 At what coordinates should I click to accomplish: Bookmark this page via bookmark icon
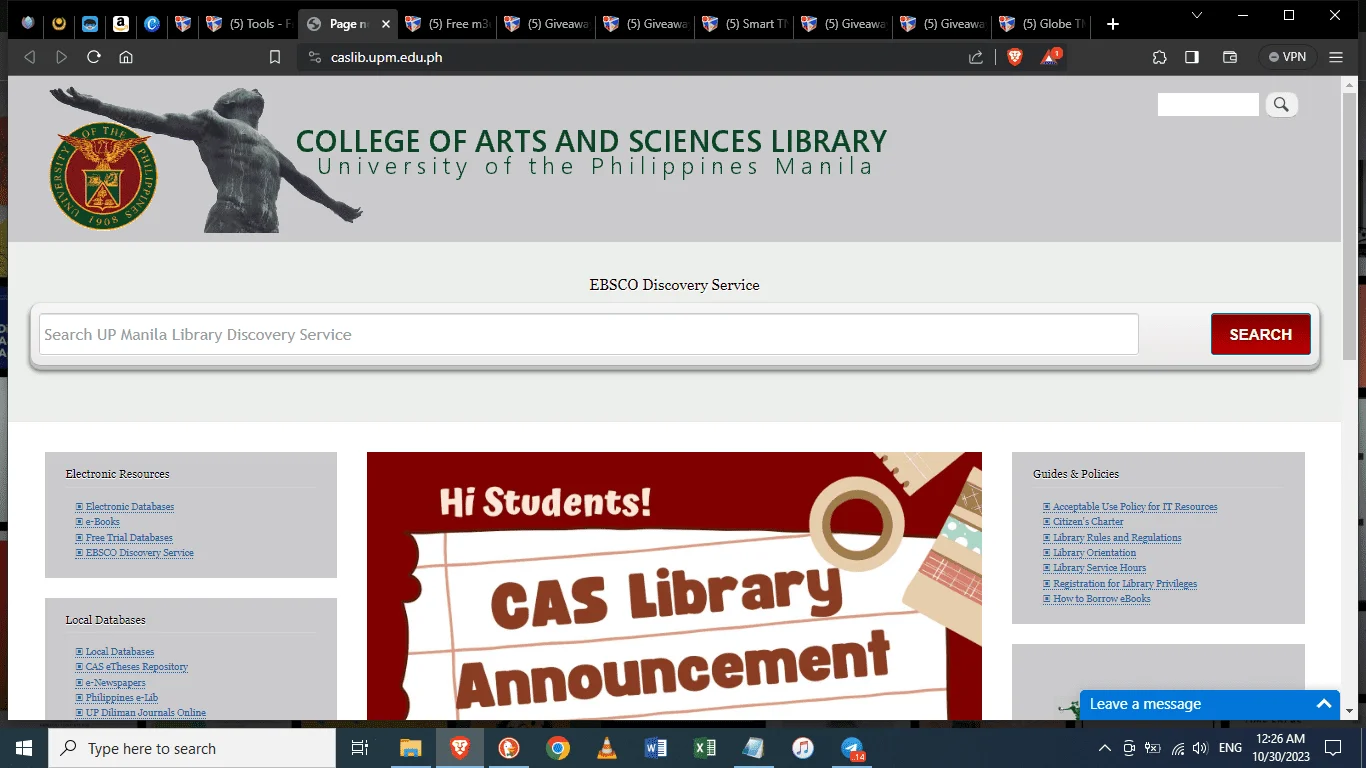275,57
